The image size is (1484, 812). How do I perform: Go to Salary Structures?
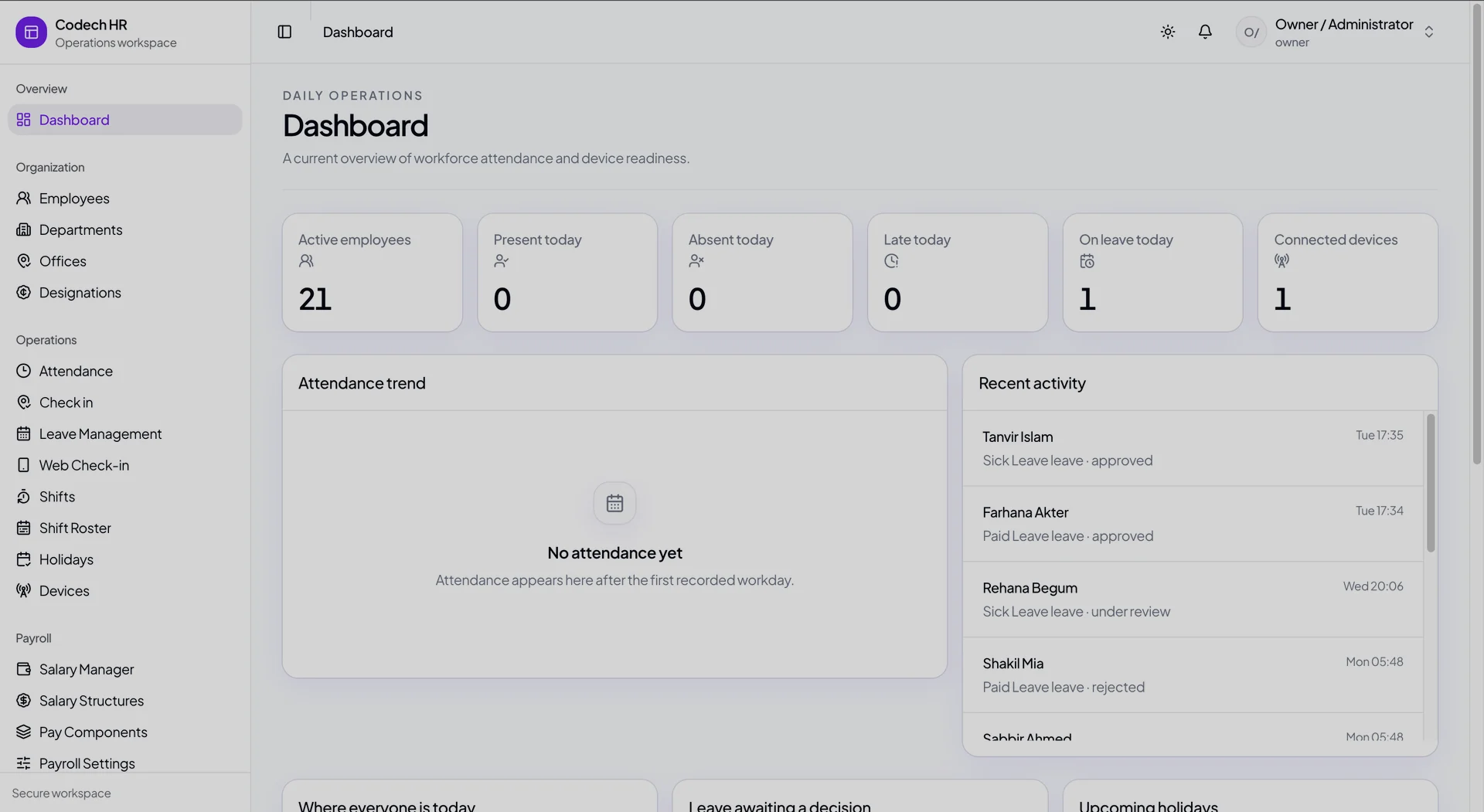click(125, 701)
